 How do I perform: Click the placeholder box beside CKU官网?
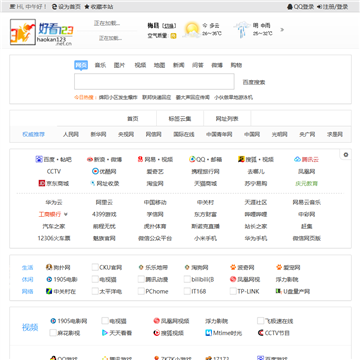pos(95,267)
